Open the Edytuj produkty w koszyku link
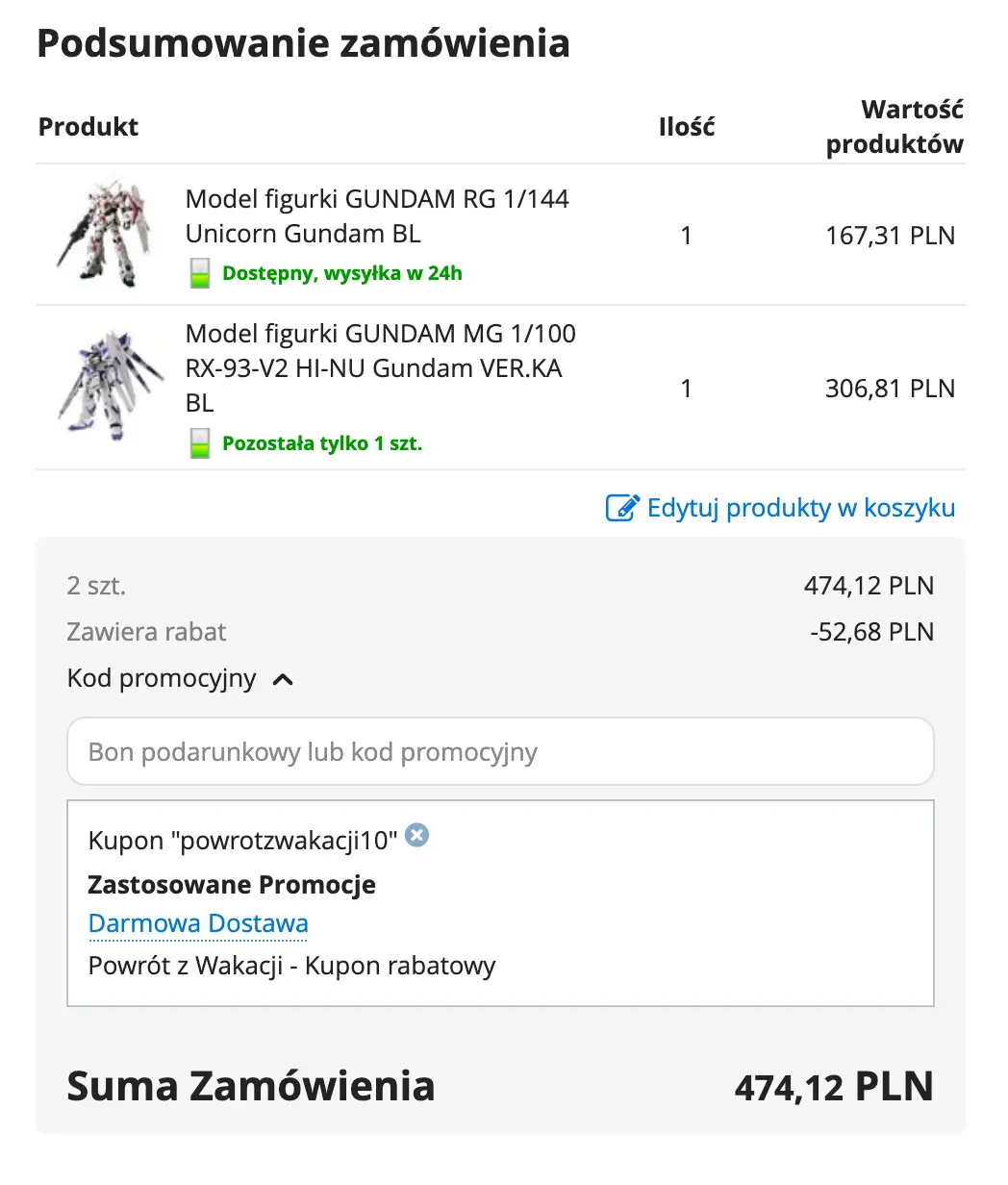The image size is (1008, 1185). tap(800, 508)
